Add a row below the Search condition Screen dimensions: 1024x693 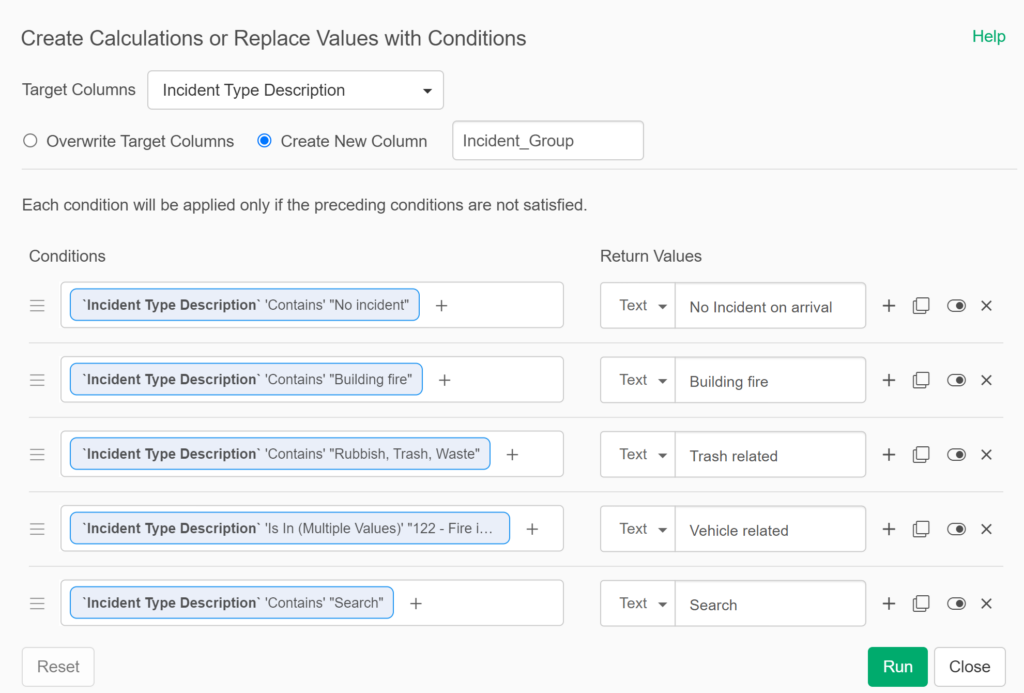tap(888, 604)
